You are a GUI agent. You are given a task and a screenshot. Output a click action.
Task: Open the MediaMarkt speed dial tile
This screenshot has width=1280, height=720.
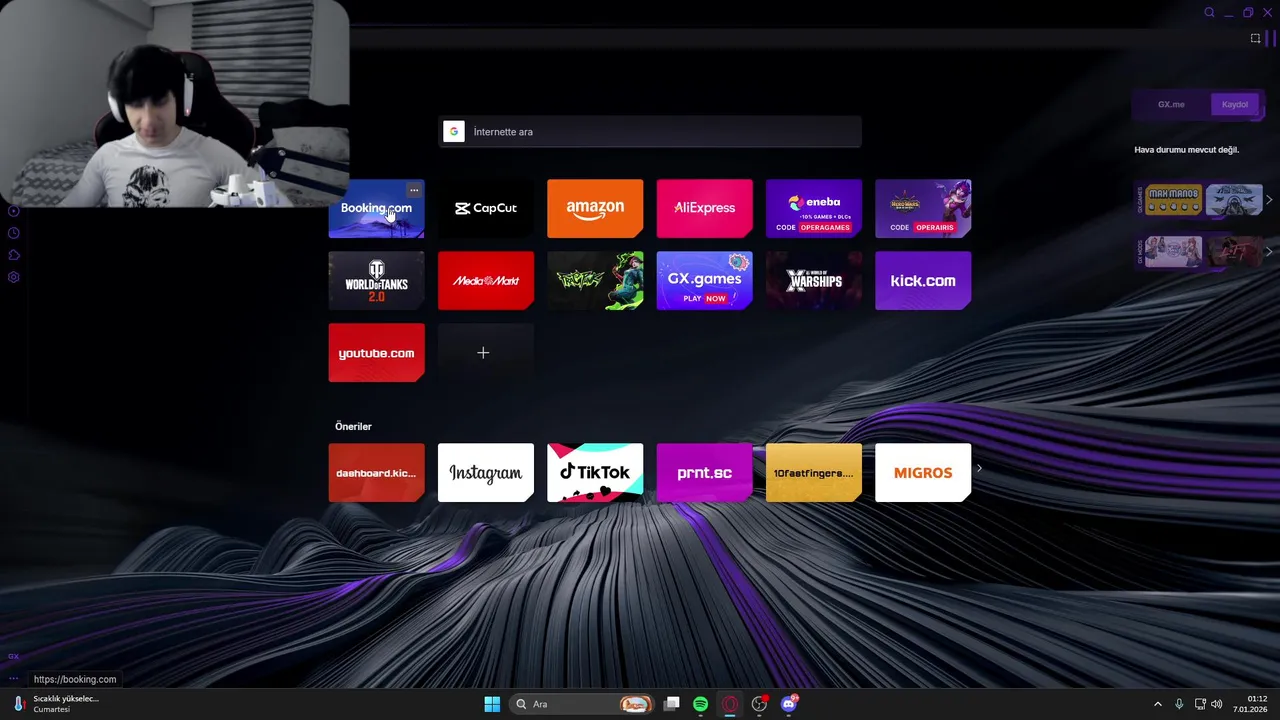pyautogui.click(x=486, y=281)
